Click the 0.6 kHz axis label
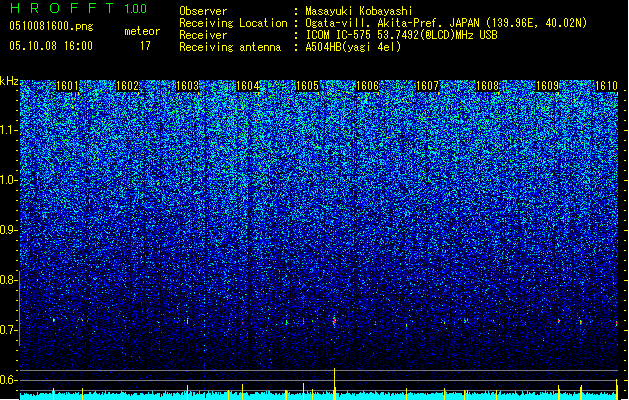 click(x=8, y=380)
